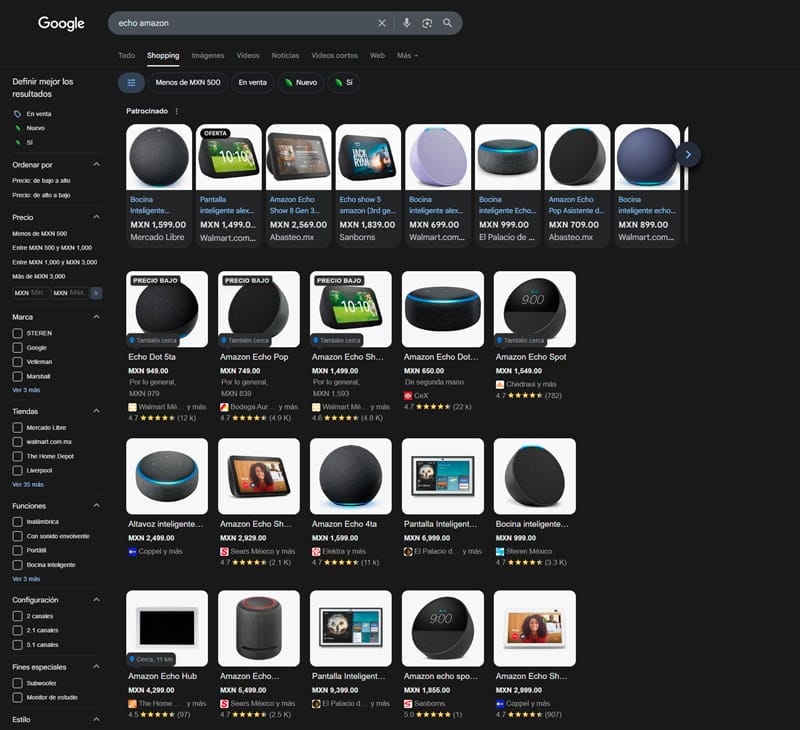
Task: Click the Steren México store icon
Action: coord(500,551)
